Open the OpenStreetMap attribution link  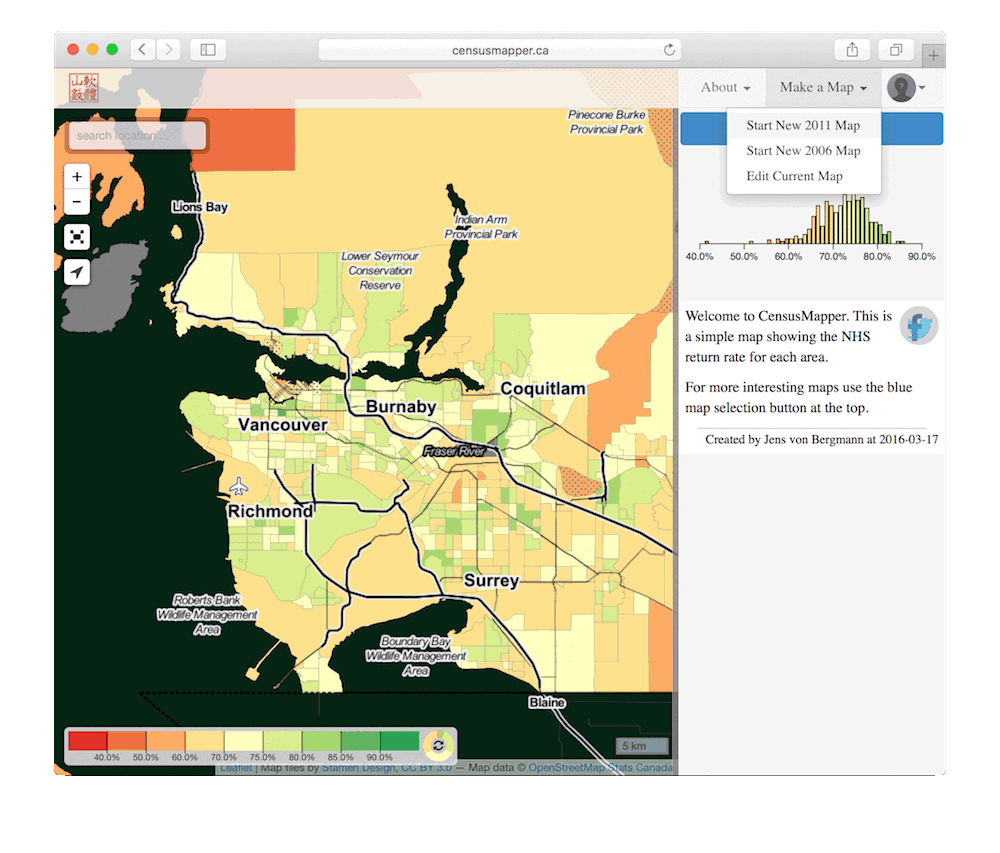(567, 768)
